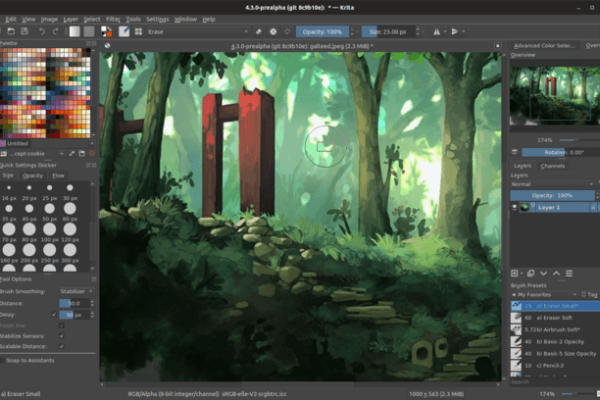This screenshot has height=400, width=600.
Task: Reload the original brush preset
Action: (287, 31)
